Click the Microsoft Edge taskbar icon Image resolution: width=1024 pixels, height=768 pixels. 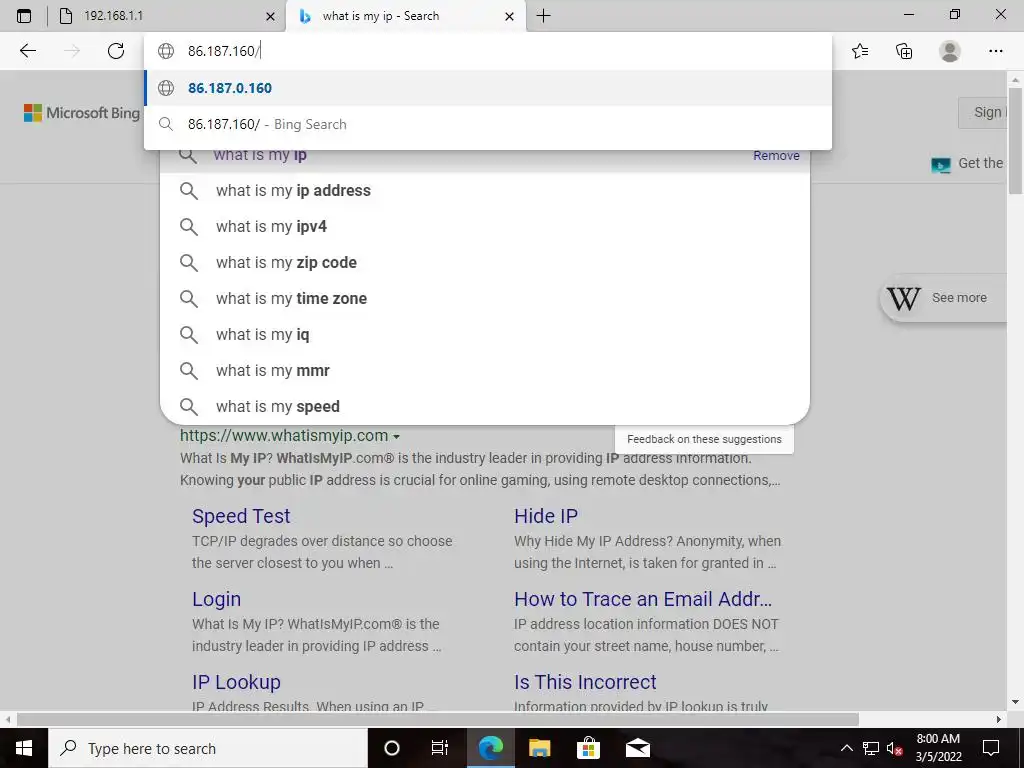click(x=490, y=748)
